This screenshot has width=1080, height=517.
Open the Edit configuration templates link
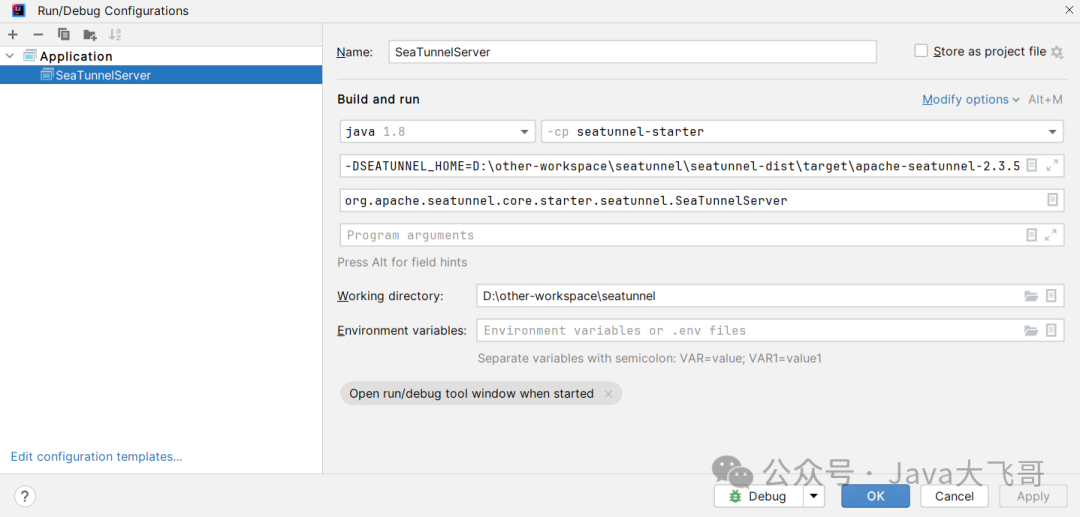(96, 456)
